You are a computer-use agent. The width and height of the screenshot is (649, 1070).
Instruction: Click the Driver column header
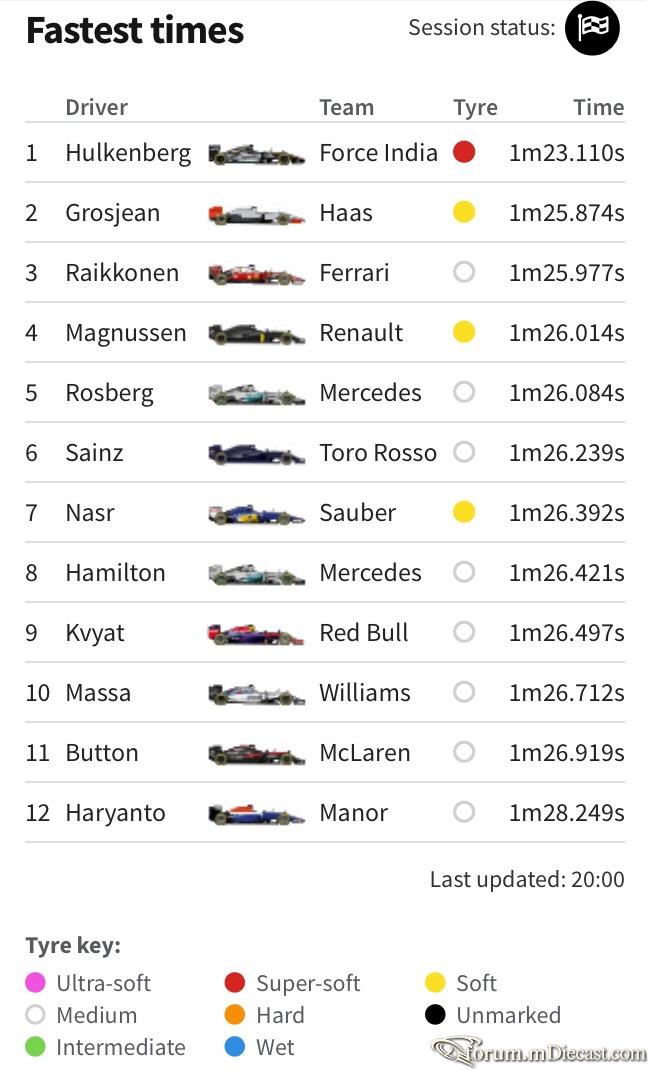[96, 107]
